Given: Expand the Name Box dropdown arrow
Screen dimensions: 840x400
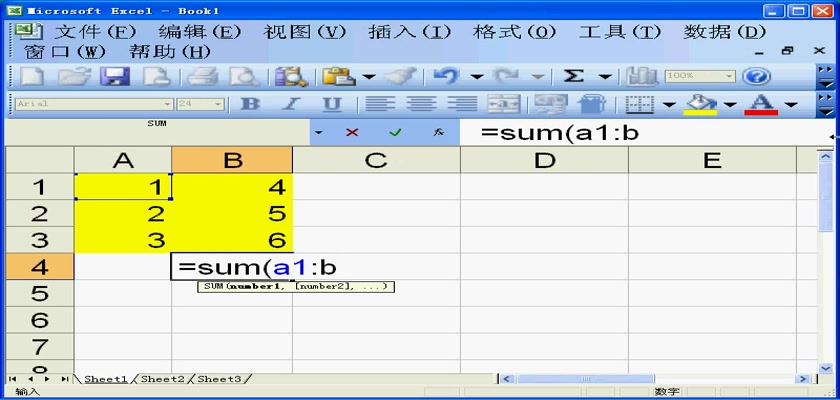Looking at the screenshot, I should coord(318,132).
